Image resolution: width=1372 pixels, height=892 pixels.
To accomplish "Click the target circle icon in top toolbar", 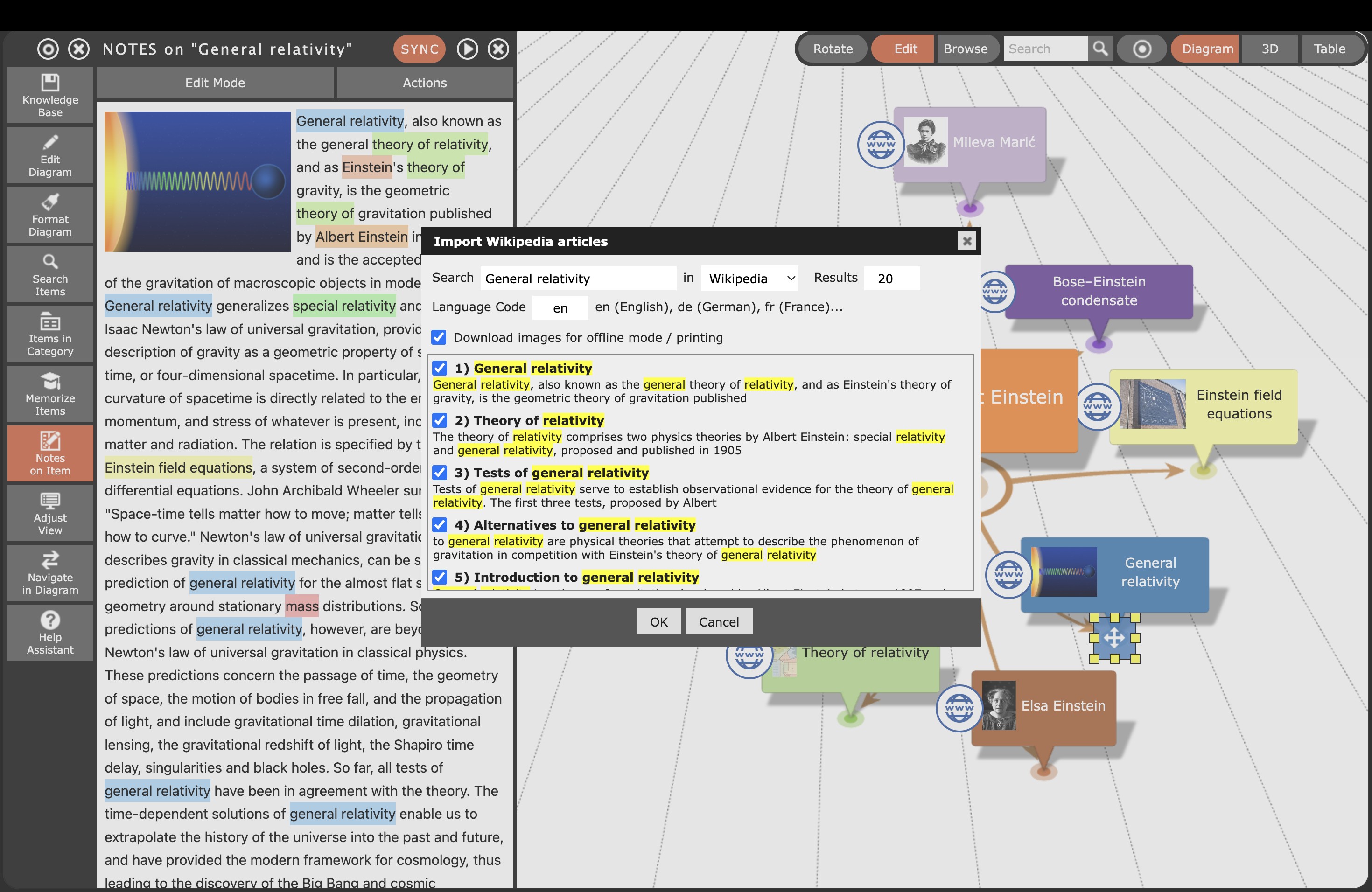I will click(1142, 49).
